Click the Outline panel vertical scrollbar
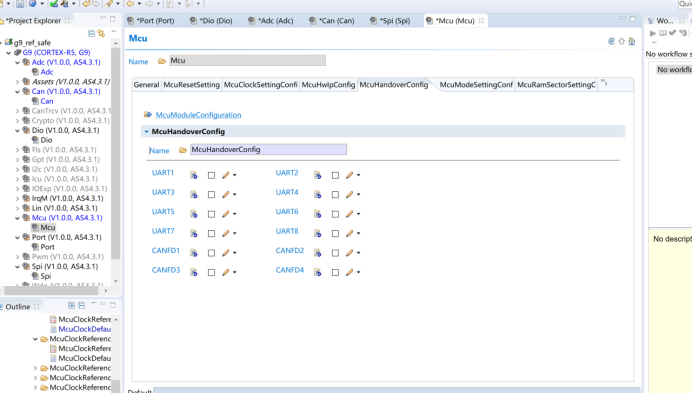The width and height of the screenshot is (693, 394). (x=116, y=386)
